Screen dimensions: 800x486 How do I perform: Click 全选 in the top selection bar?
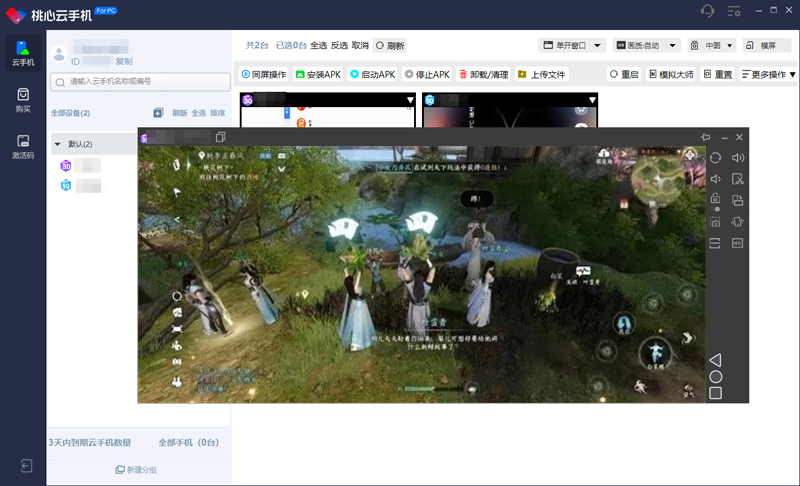pyautogui.click(x=318, y=45)
